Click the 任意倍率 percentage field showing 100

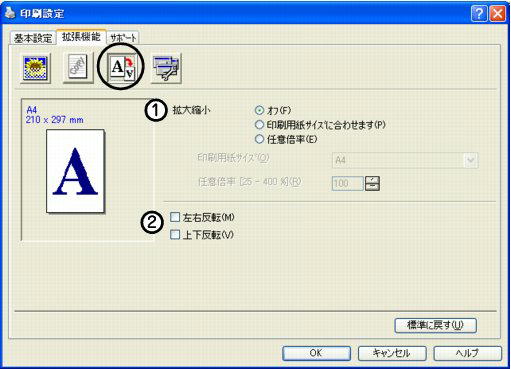point(348,183)
